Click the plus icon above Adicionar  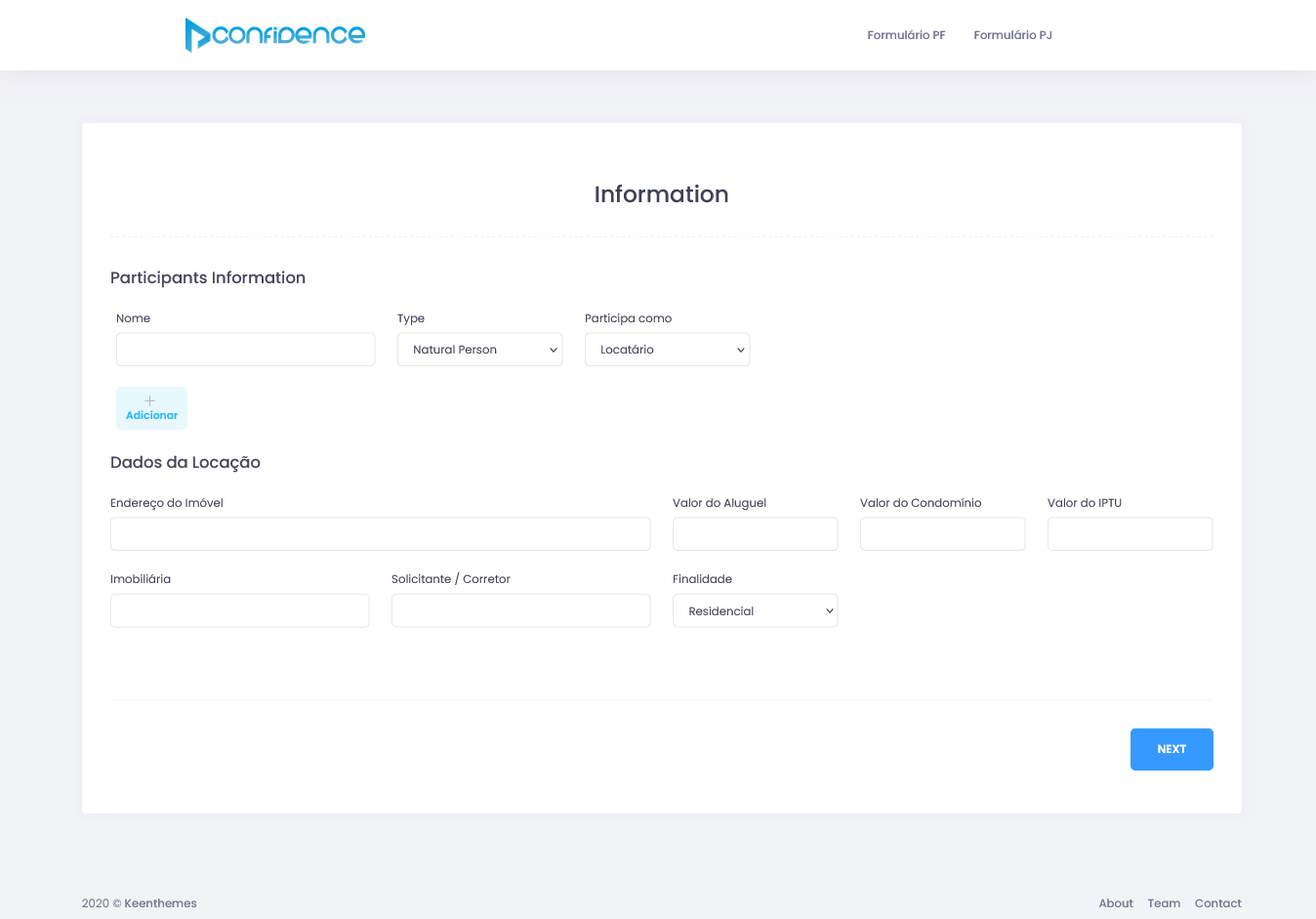149,400
